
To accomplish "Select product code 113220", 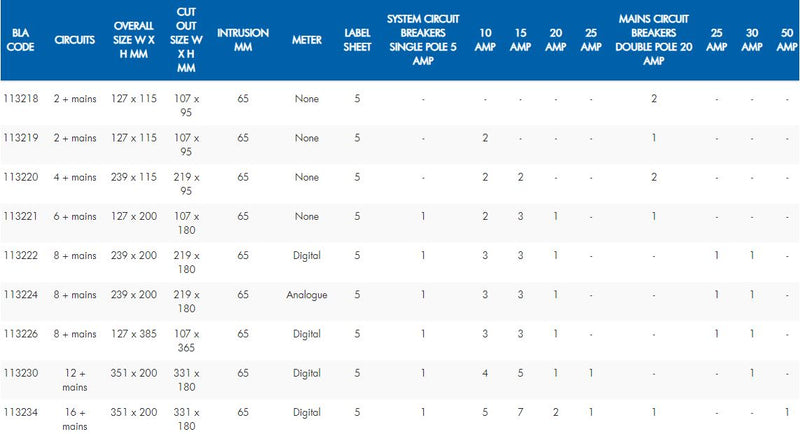I will [20, 177].
